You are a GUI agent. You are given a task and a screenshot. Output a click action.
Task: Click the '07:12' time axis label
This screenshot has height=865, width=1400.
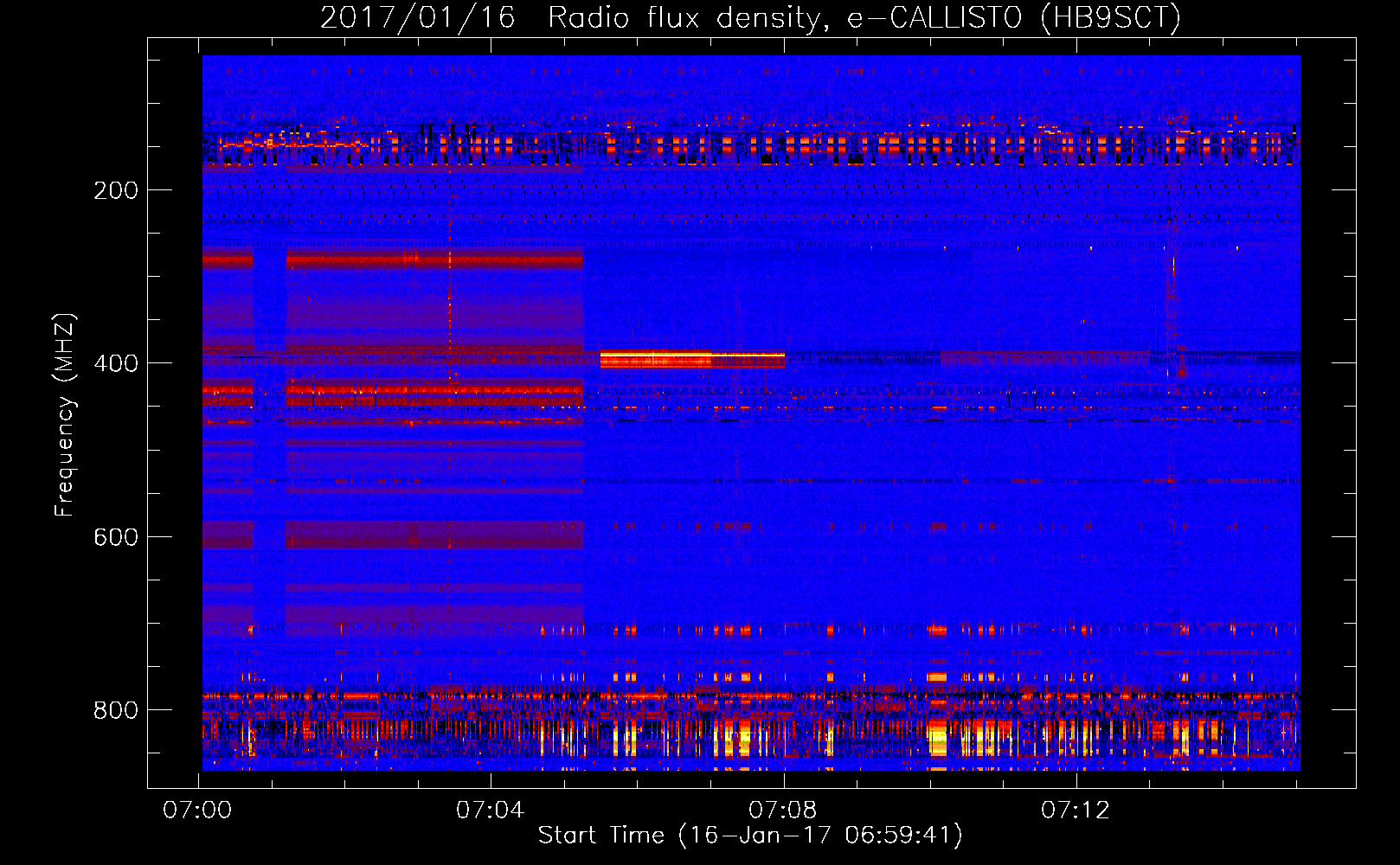[x=1075, y=811]
